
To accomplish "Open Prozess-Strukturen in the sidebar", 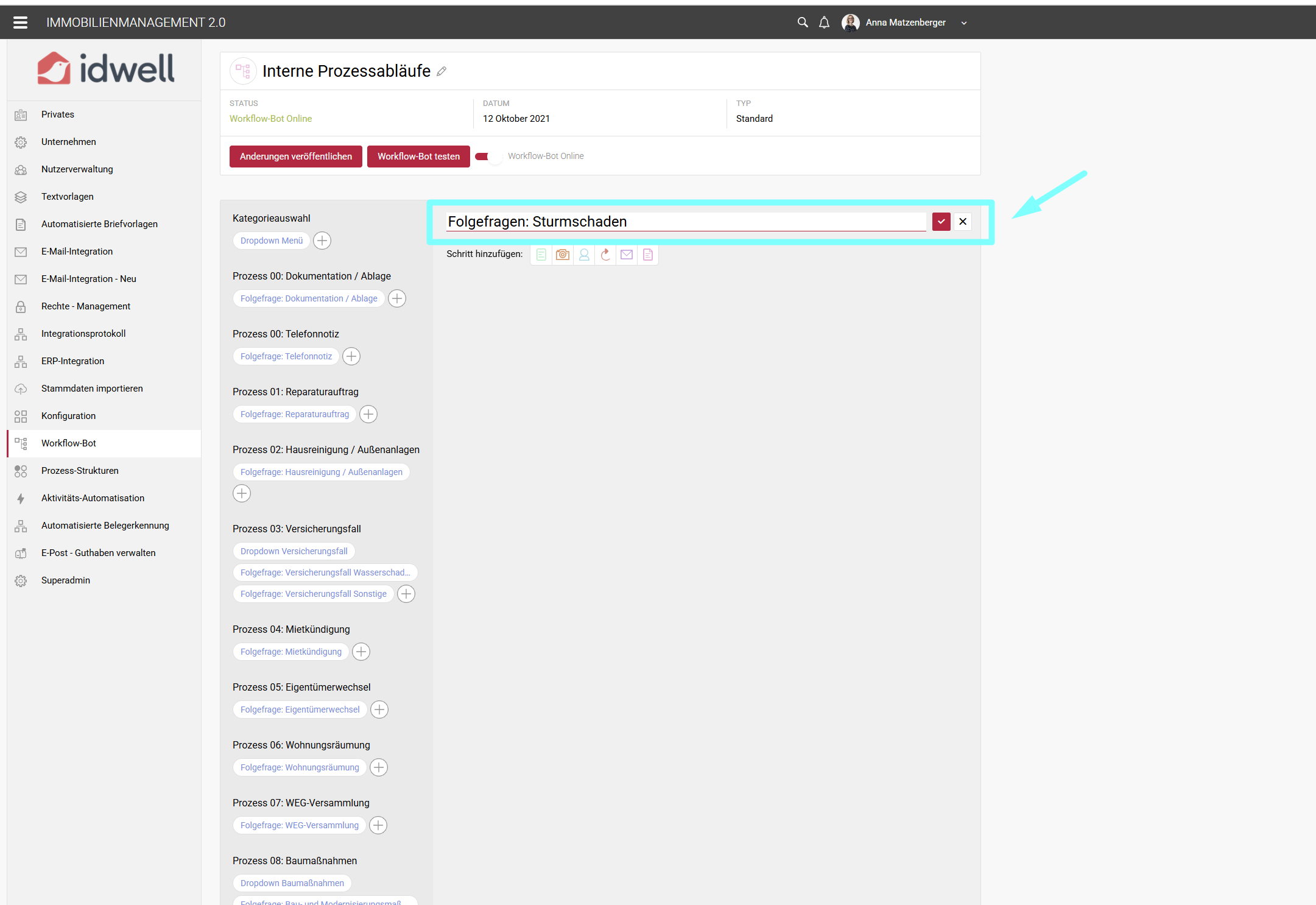I will 80,471.
